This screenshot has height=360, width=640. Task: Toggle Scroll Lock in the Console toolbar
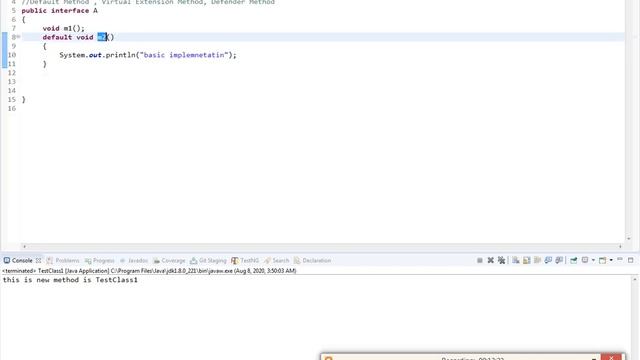527,260
